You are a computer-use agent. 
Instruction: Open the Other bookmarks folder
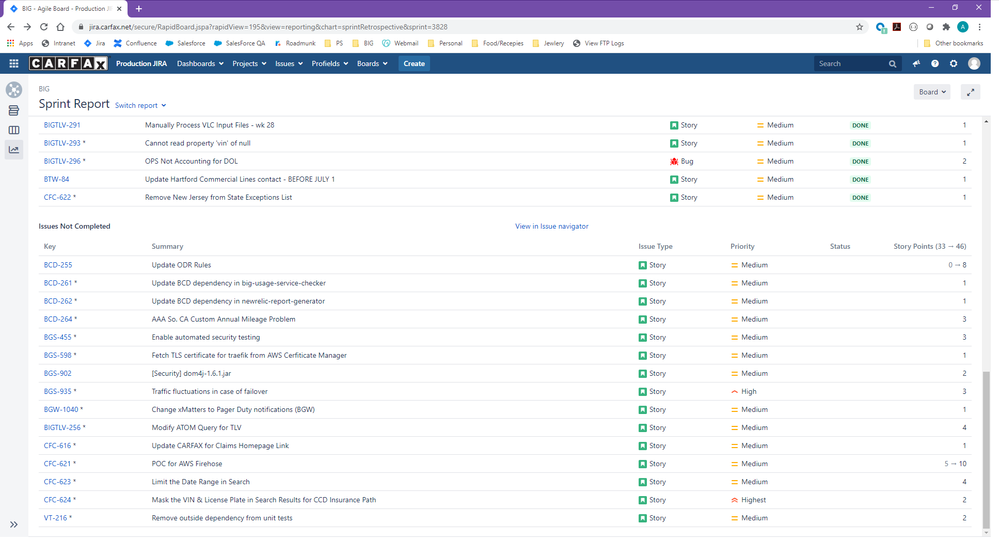click(953, 43)
